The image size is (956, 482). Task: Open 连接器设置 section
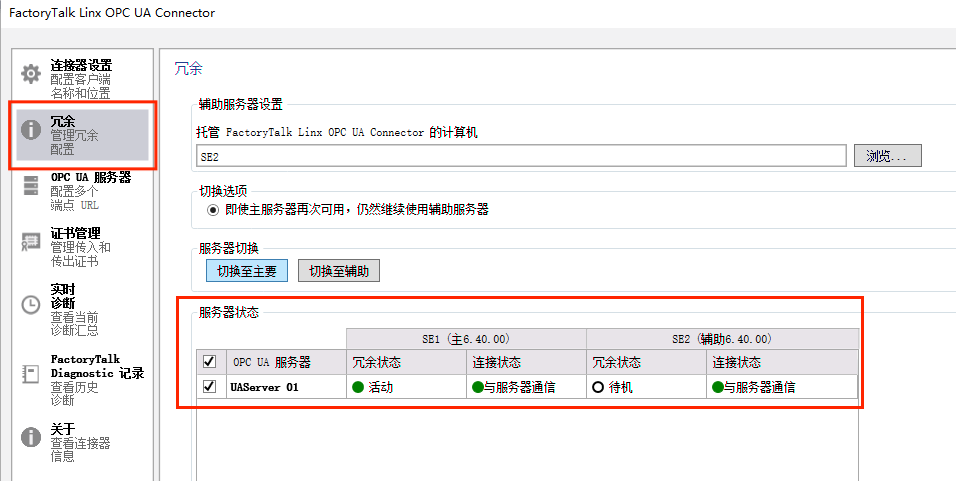(82, 79)
